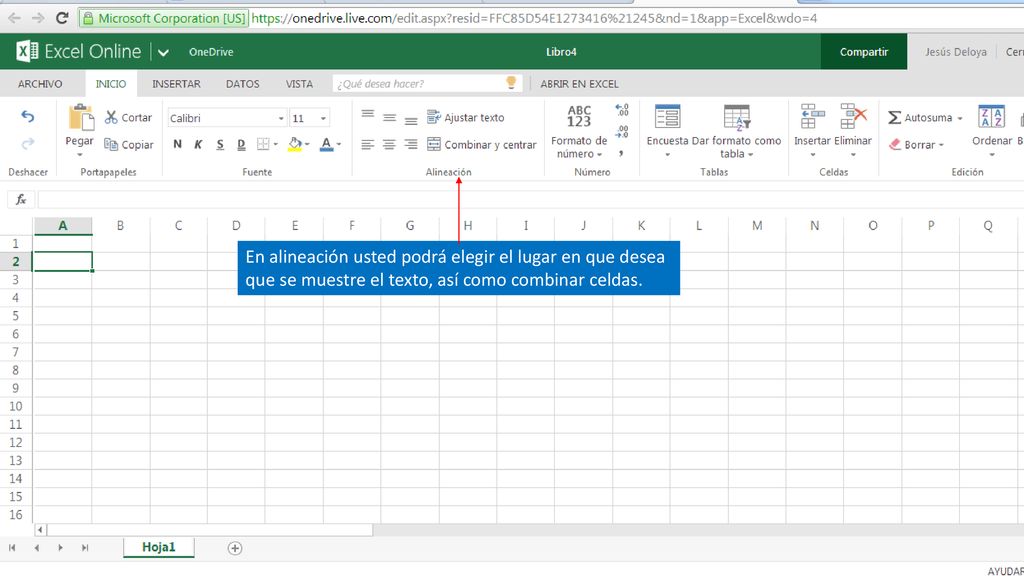This screenshot has height=576, width=1024.
Task: Toggle double underline (D) formatting
Action: 241,144
